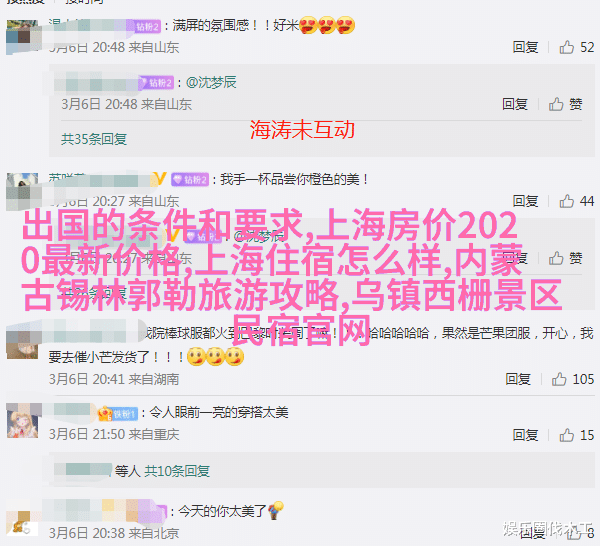Reply to the 我手一杯 comment

coord(525,201)
